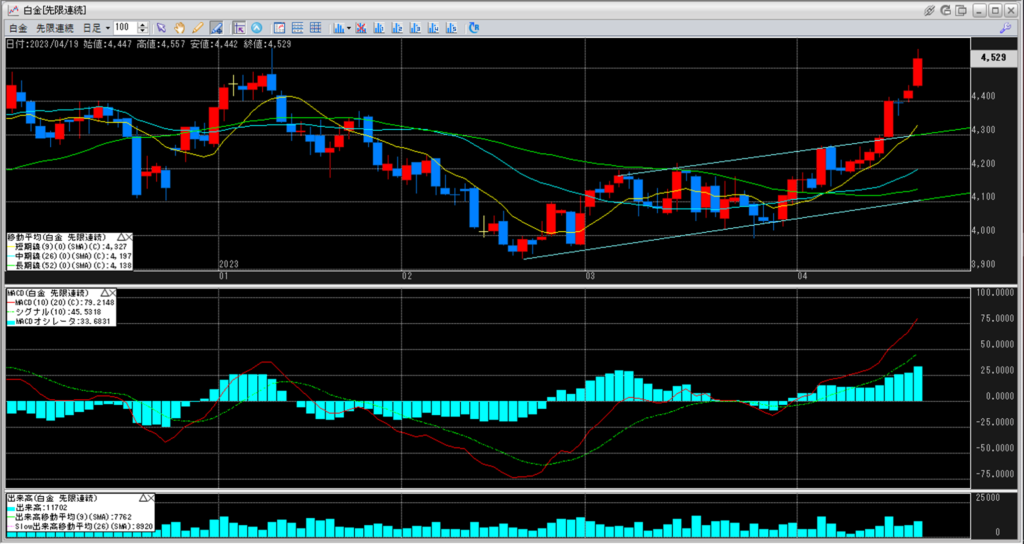Select the arrow pointer cursor tool

(161, 28)
